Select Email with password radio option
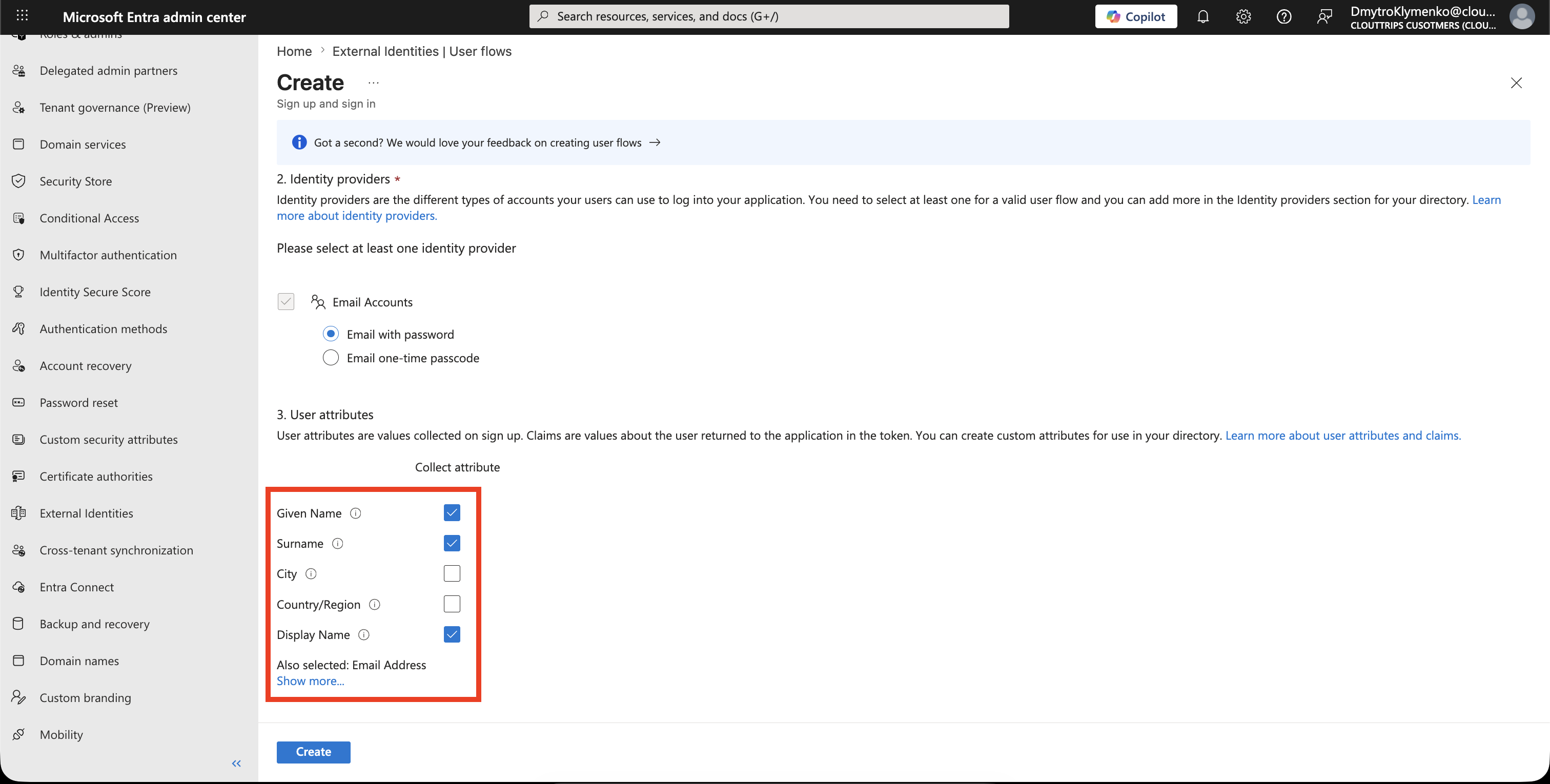1550x784 pixels. point(330,334)
